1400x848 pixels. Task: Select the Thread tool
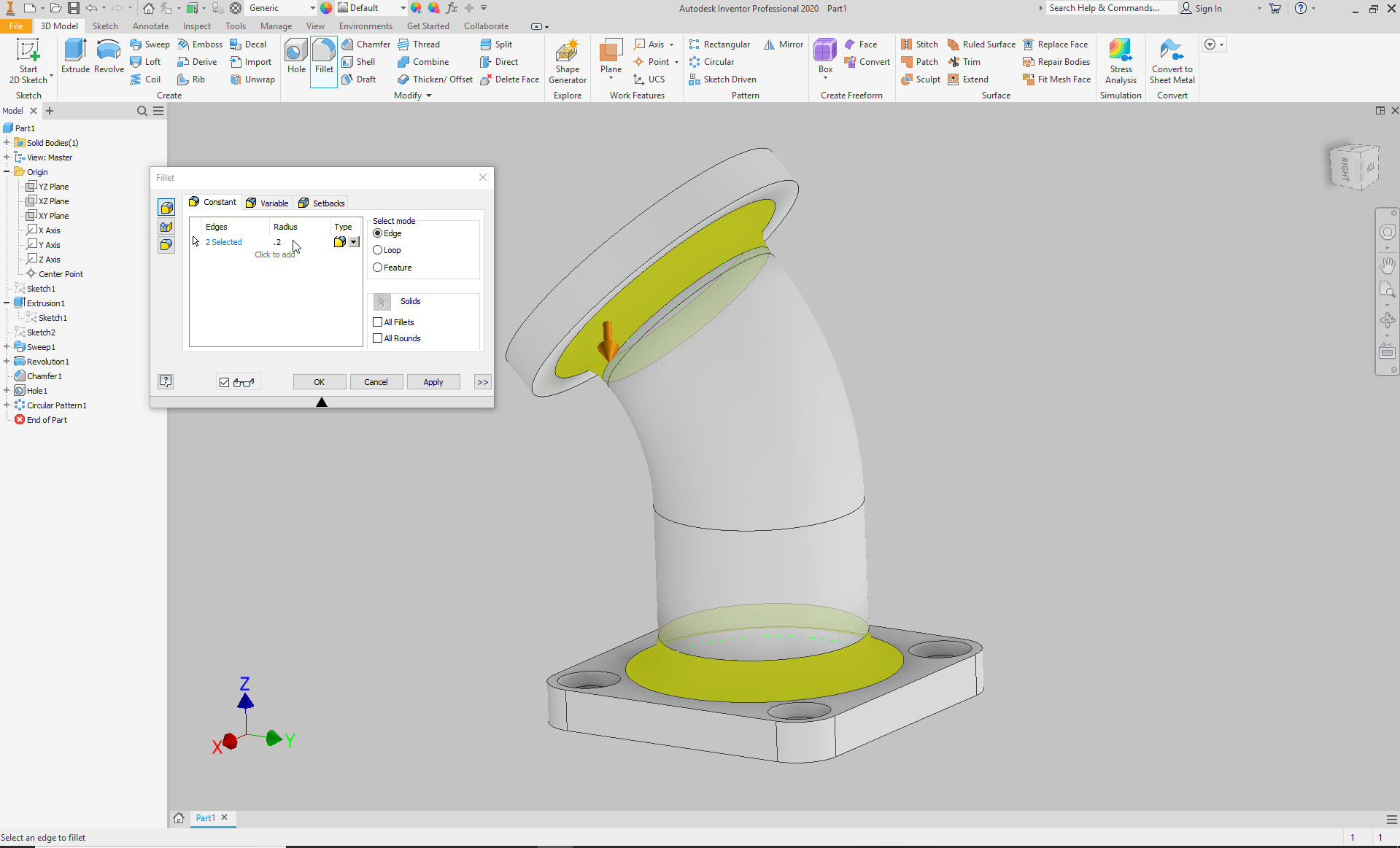419,44
